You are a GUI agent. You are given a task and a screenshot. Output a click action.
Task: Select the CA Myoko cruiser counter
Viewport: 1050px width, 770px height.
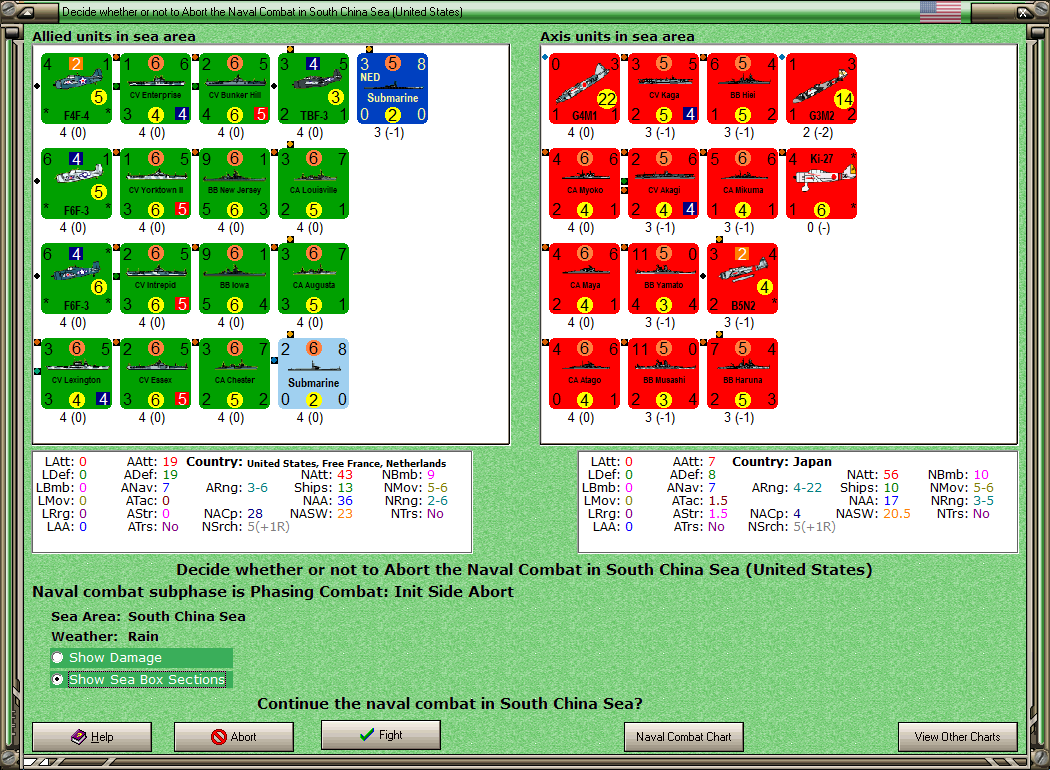(x=585, y=183)
